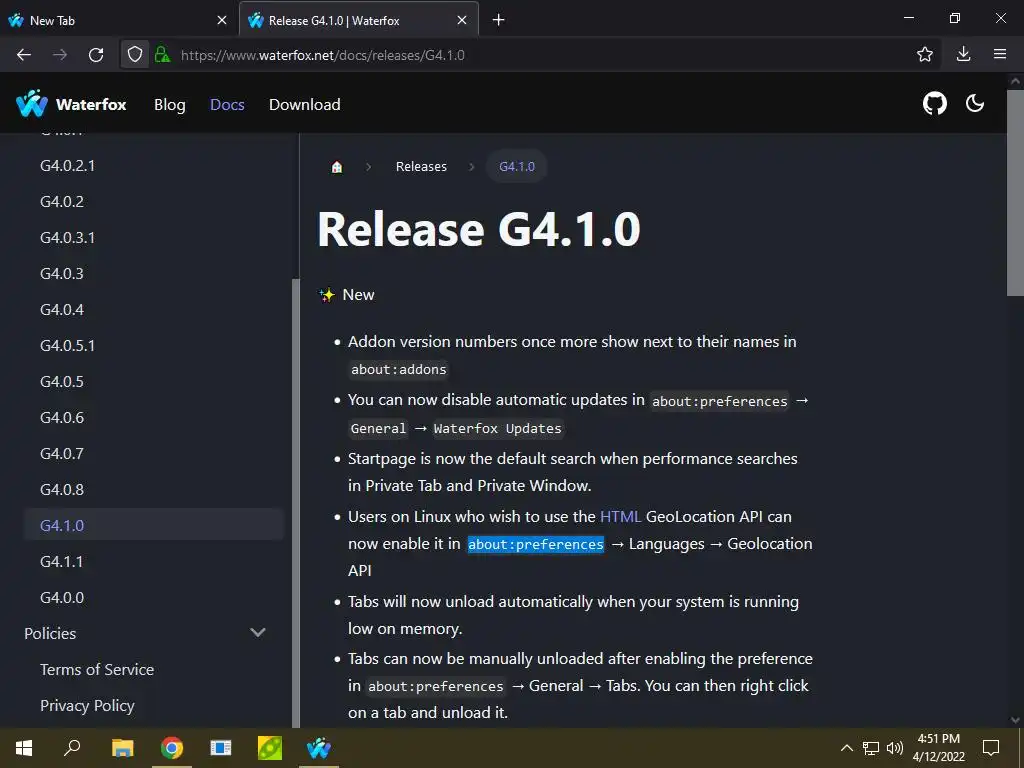The height and width of the screenshot is (768, 1024).
Task: Open clock showing 4:51 PM
Action: [x=938, y=748]
